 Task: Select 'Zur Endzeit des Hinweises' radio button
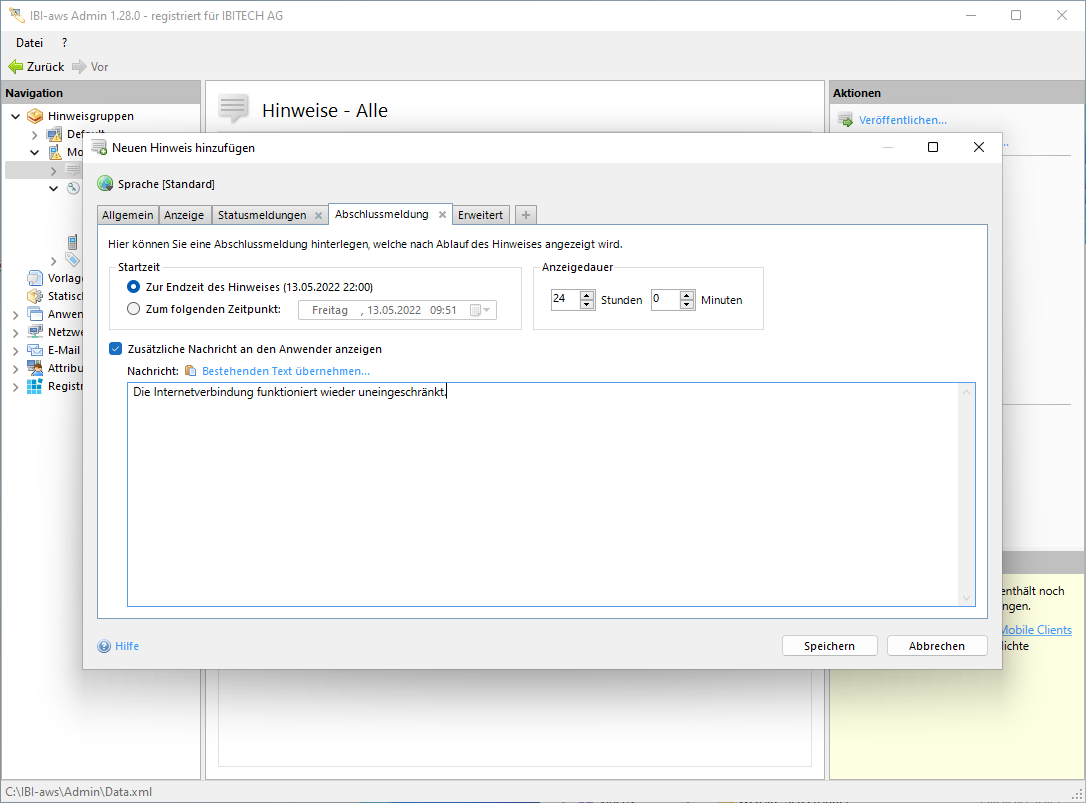134,287
